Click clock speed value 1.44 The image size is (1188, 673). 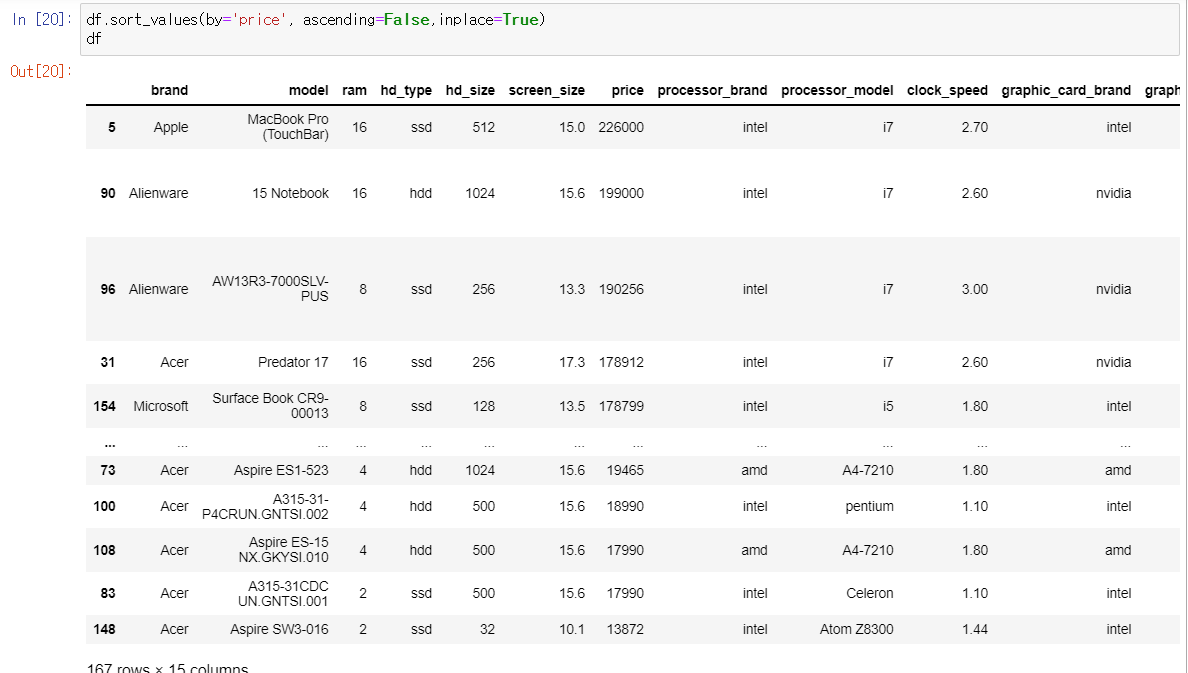tap(974, 630)
